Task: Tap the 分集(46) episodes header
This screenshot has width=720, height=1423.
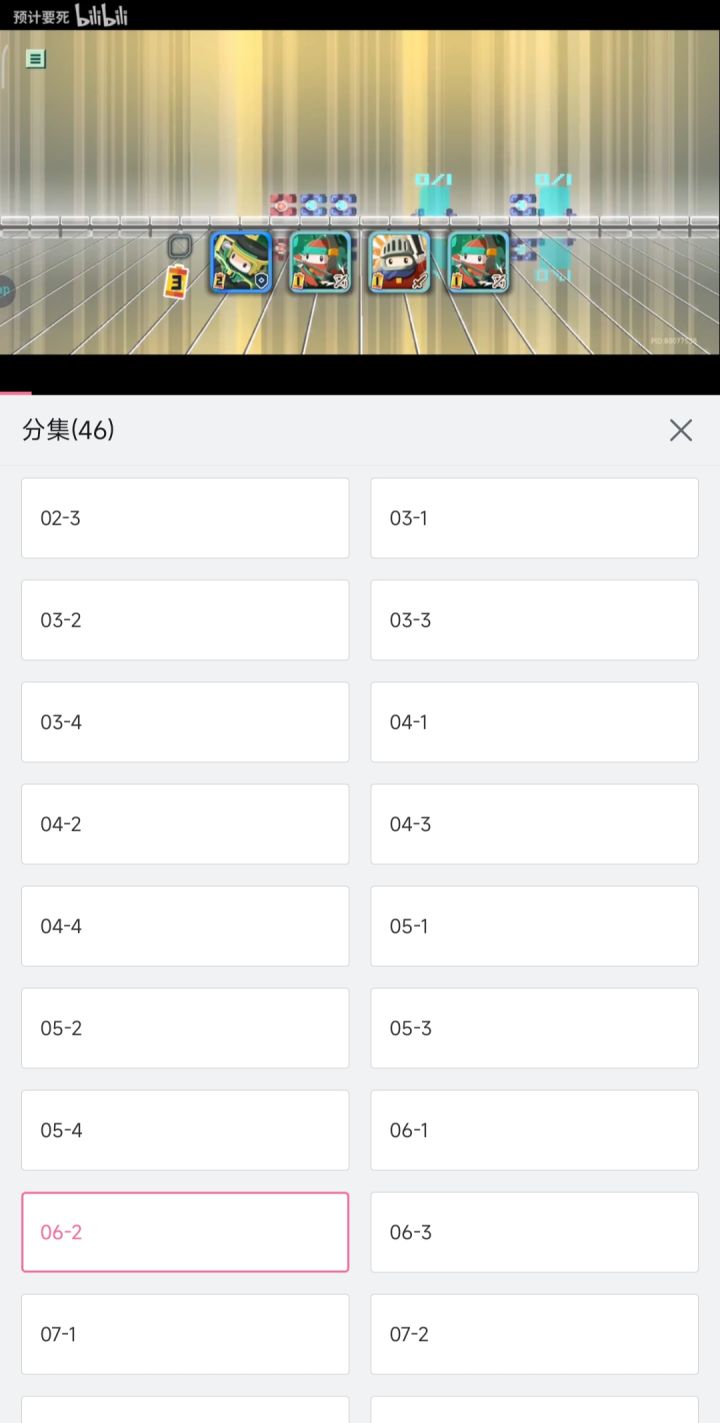Action: (68, 430)
